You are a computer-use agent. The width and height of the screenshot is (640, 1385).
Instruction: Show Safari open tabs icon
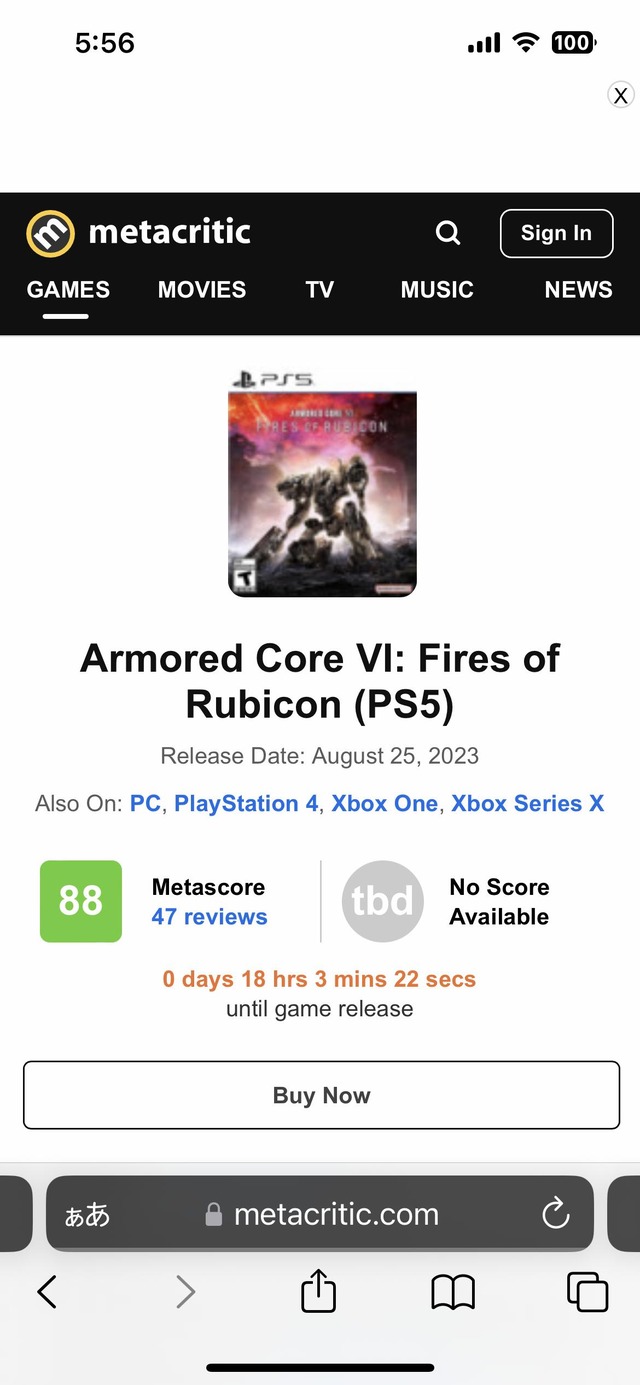pyautogui.click(x=587, y=1292)
